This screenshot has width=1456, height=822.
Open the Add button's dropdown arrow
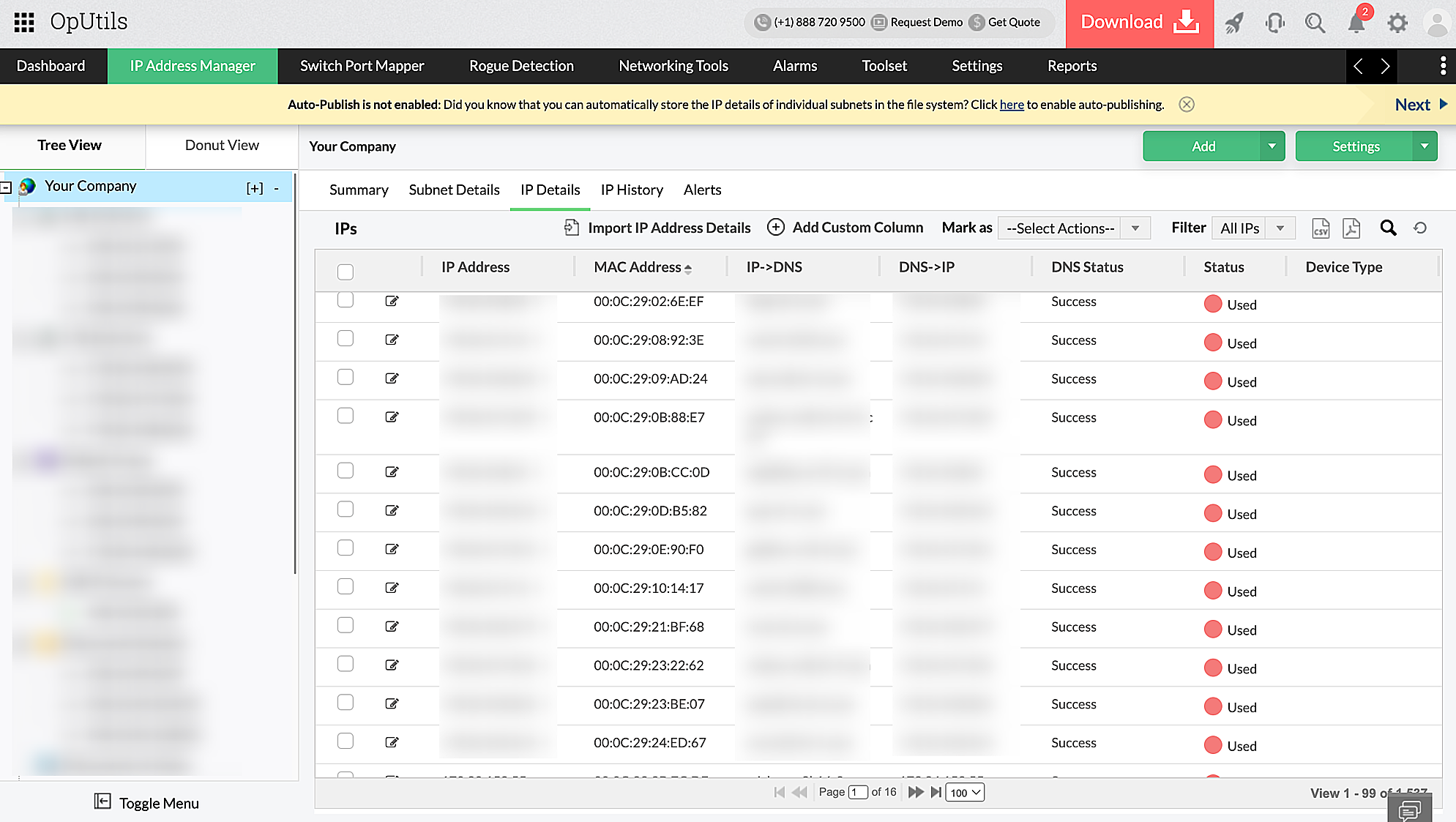(x=1272, y=146)
